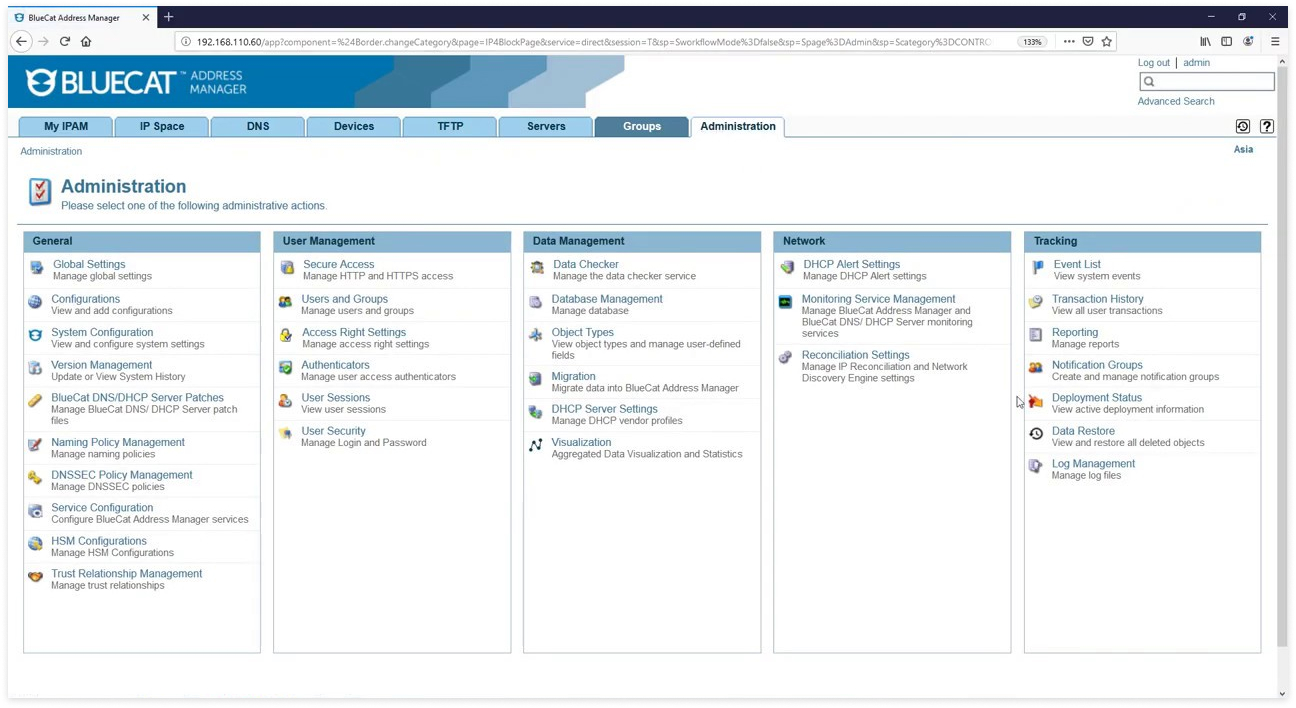This screenshot has height=708, width=1296.
Task: Open Users and Groups link
Action: coord(344,299)
